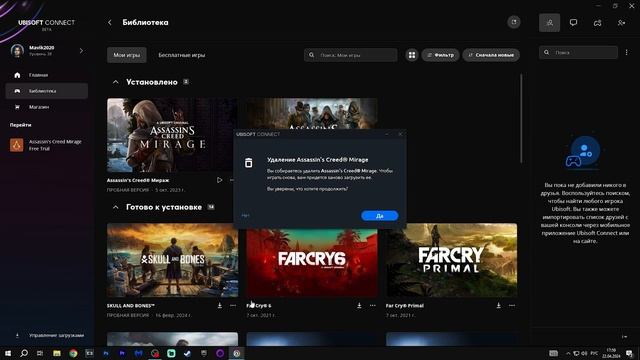Open the Windows Start menu

8,353
